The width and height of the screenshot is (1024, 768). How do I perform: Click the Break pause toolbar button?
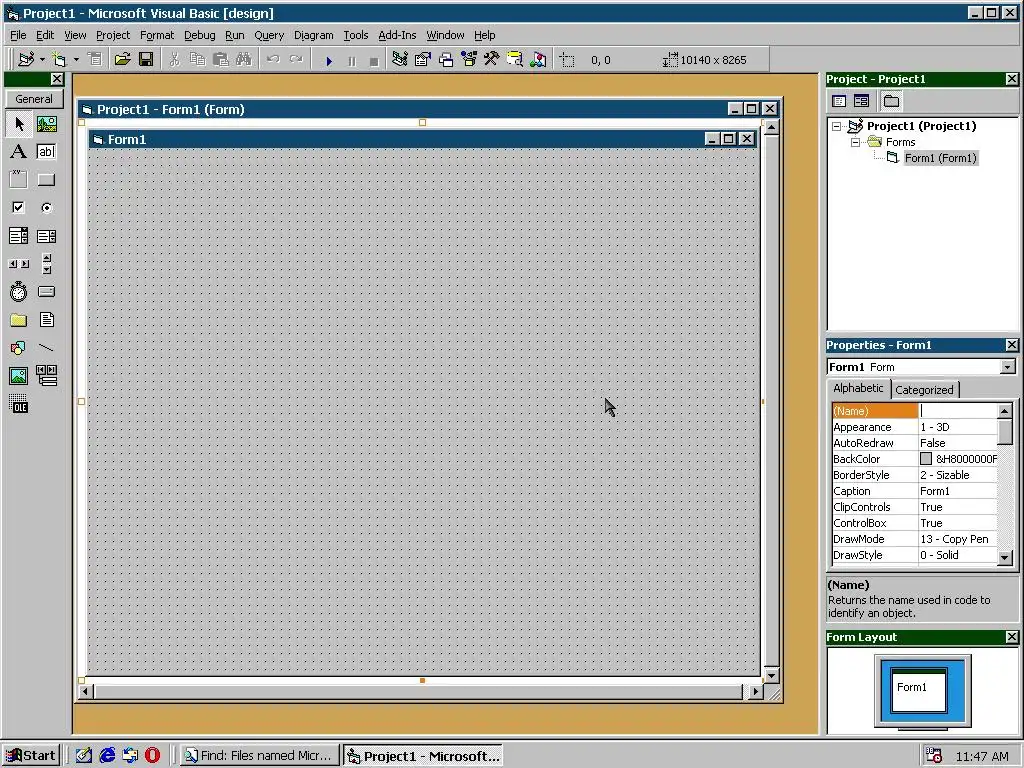coord(351,61)
